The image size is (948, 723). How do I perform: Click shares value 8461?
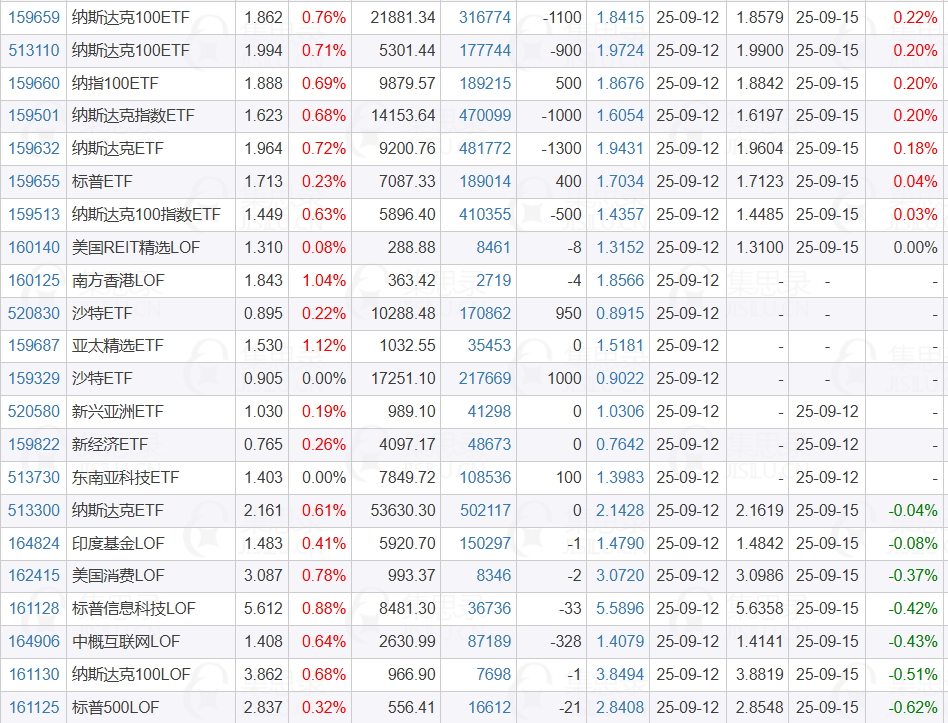point(493,247)
